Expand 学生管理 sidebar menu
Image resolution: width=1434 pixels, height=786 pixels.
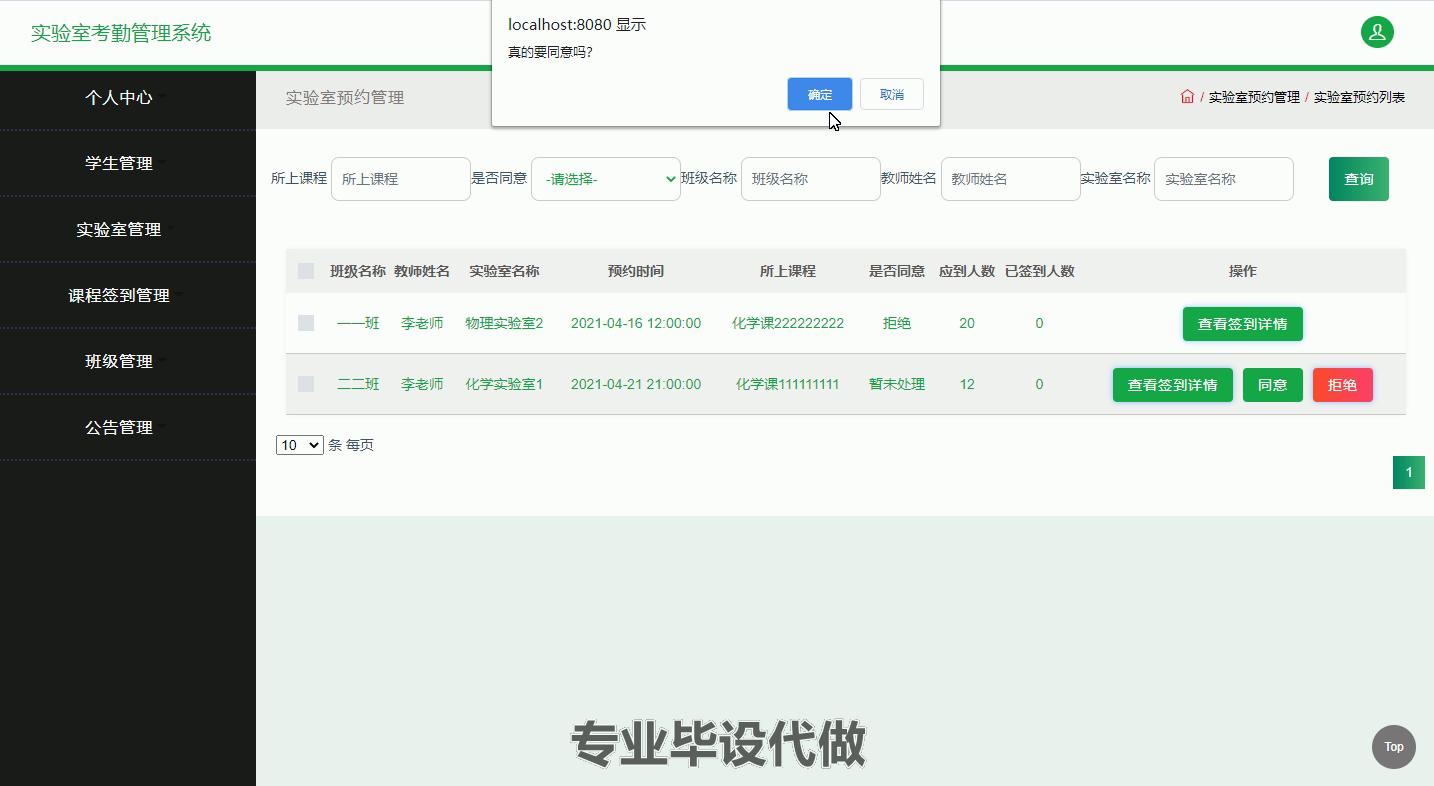pos(128,163)
